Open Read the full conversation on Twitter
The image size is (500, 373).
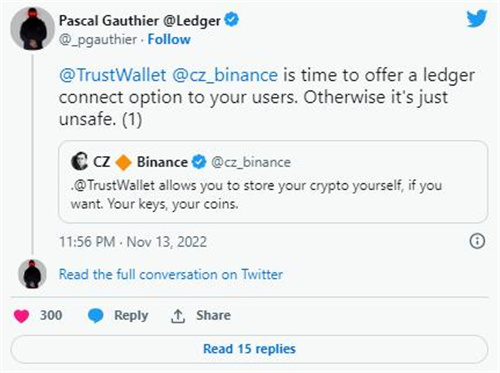(171, 274)
